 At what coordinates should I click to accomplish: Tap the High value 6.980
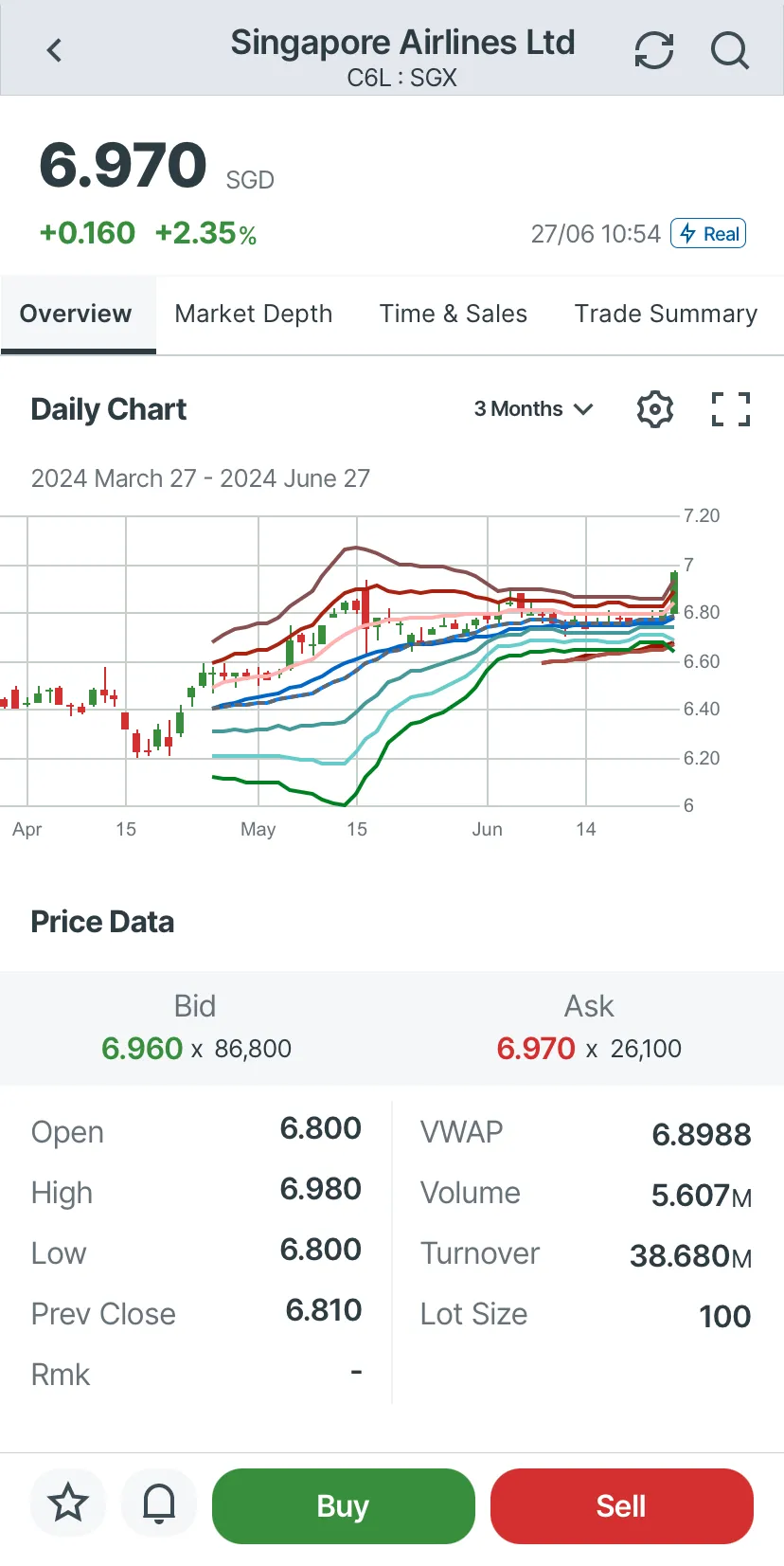click(321, 1189)
